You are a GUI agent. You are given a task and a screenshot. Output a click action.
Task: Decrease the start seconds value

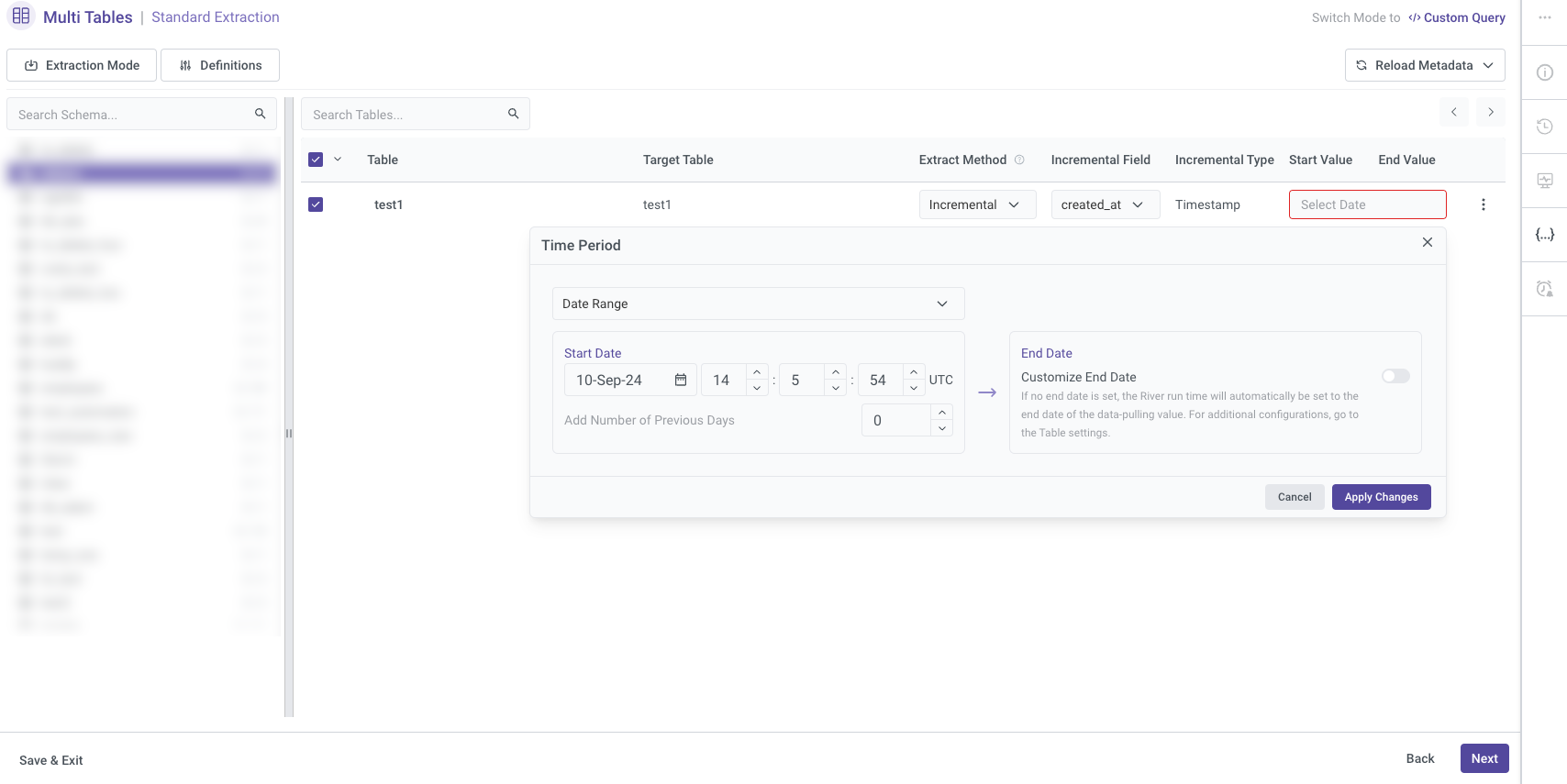pyautogui.click(x=914, y=388)
